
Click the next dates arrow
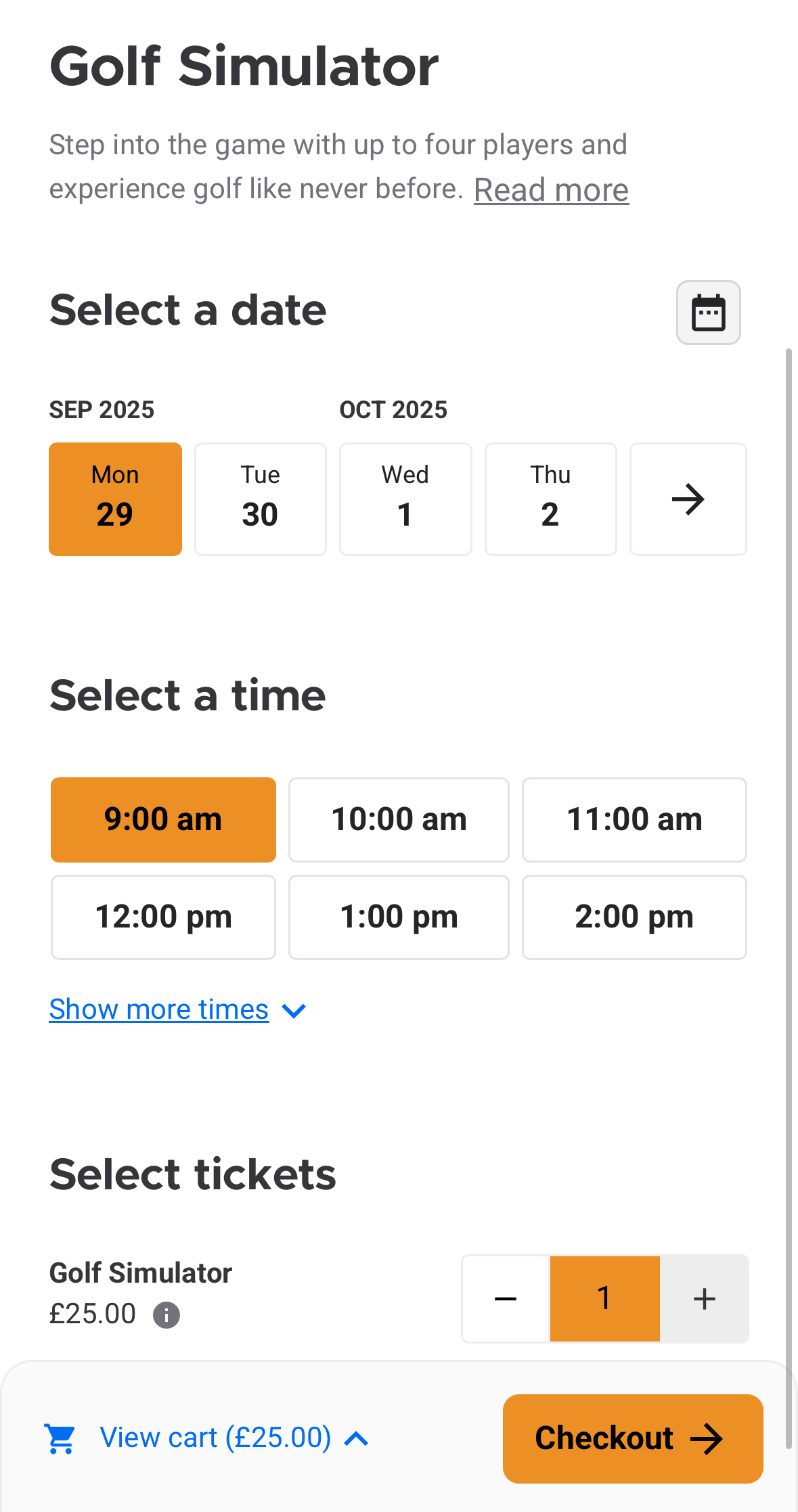pos(688,499)
